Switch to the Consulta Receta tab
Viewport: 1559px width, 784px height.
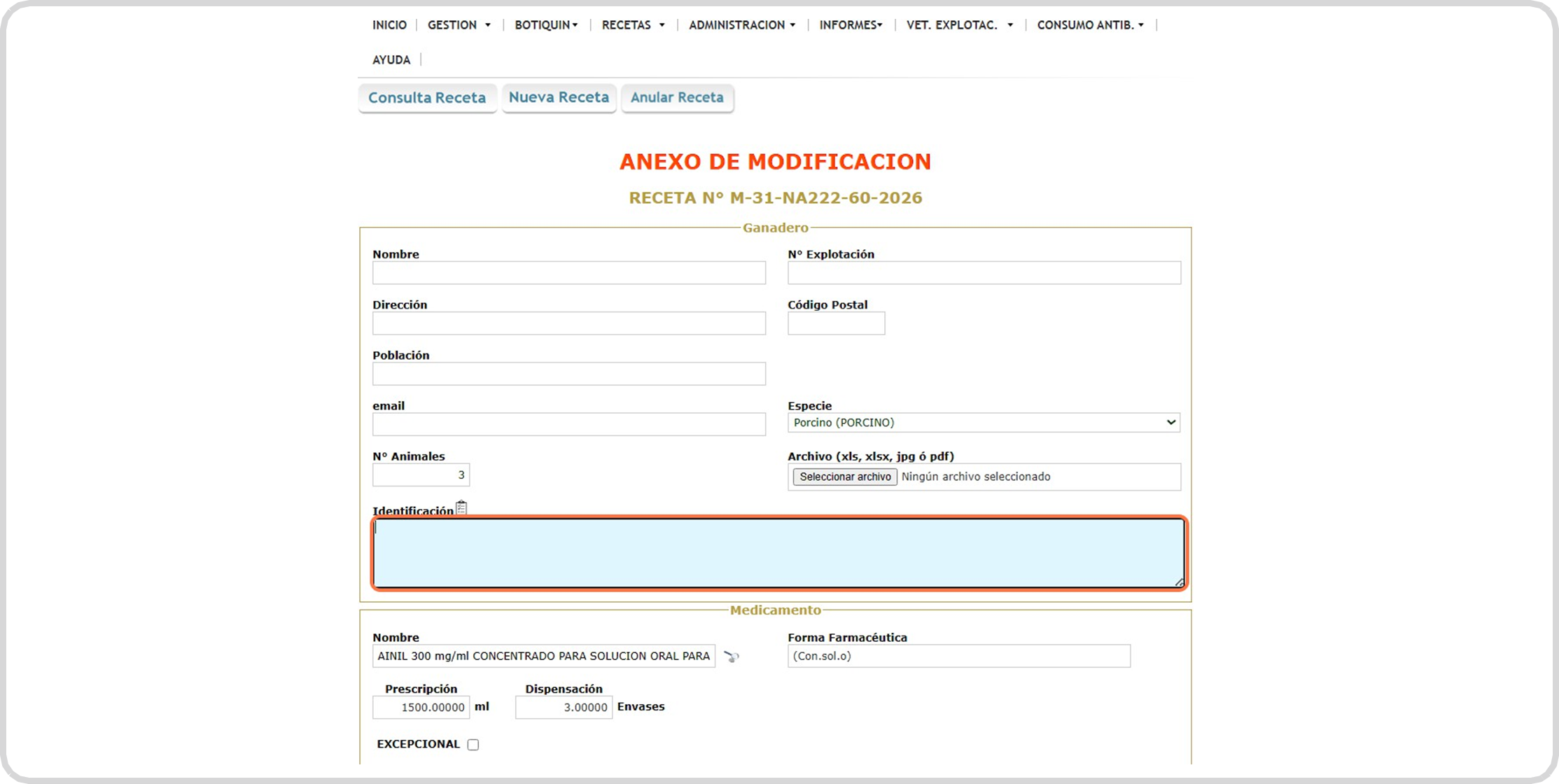pos(427,98)
